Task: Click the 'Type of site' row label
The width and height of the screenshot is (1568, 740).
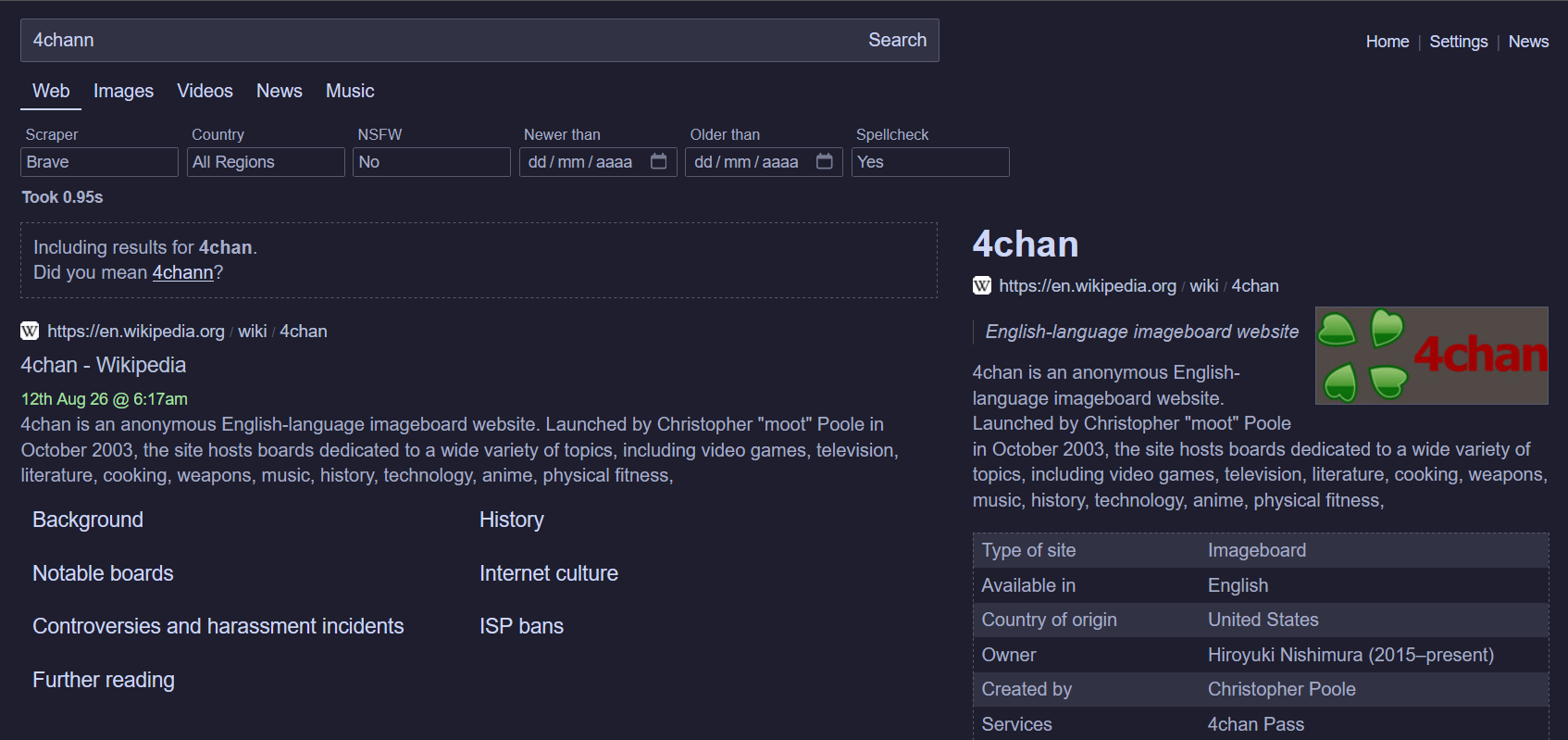Action: [1029, 550]
